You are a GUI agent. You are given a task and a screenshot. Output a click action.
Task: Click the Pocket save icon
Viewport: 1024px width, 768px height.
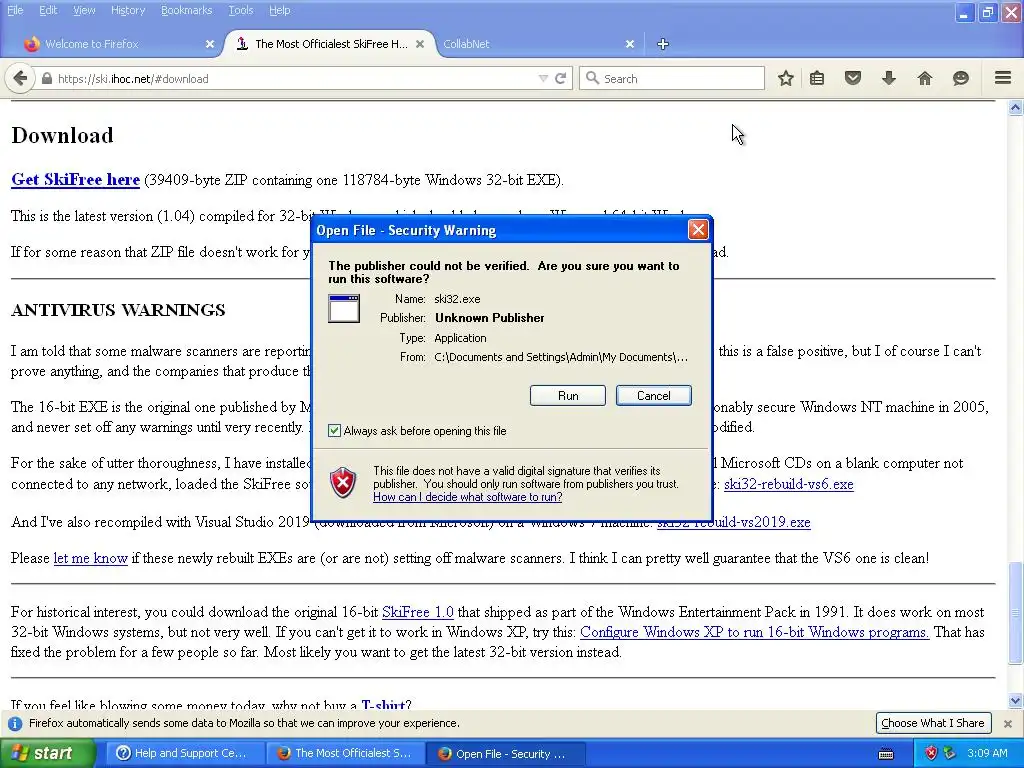pyautogui.click(x=853, y=78)
